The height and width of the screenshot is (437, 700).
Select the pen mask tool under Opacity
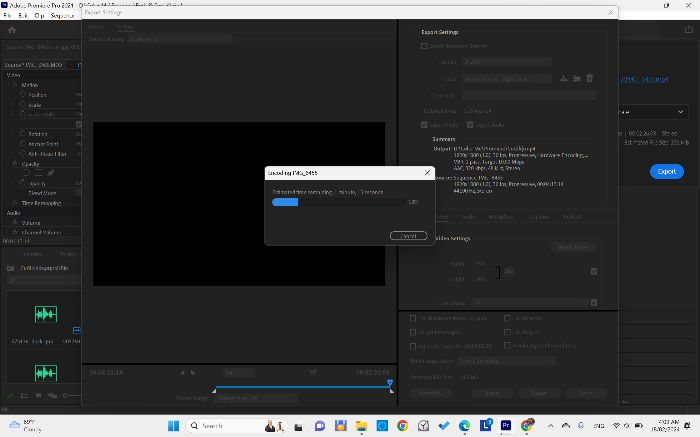[x=51, y=173]
